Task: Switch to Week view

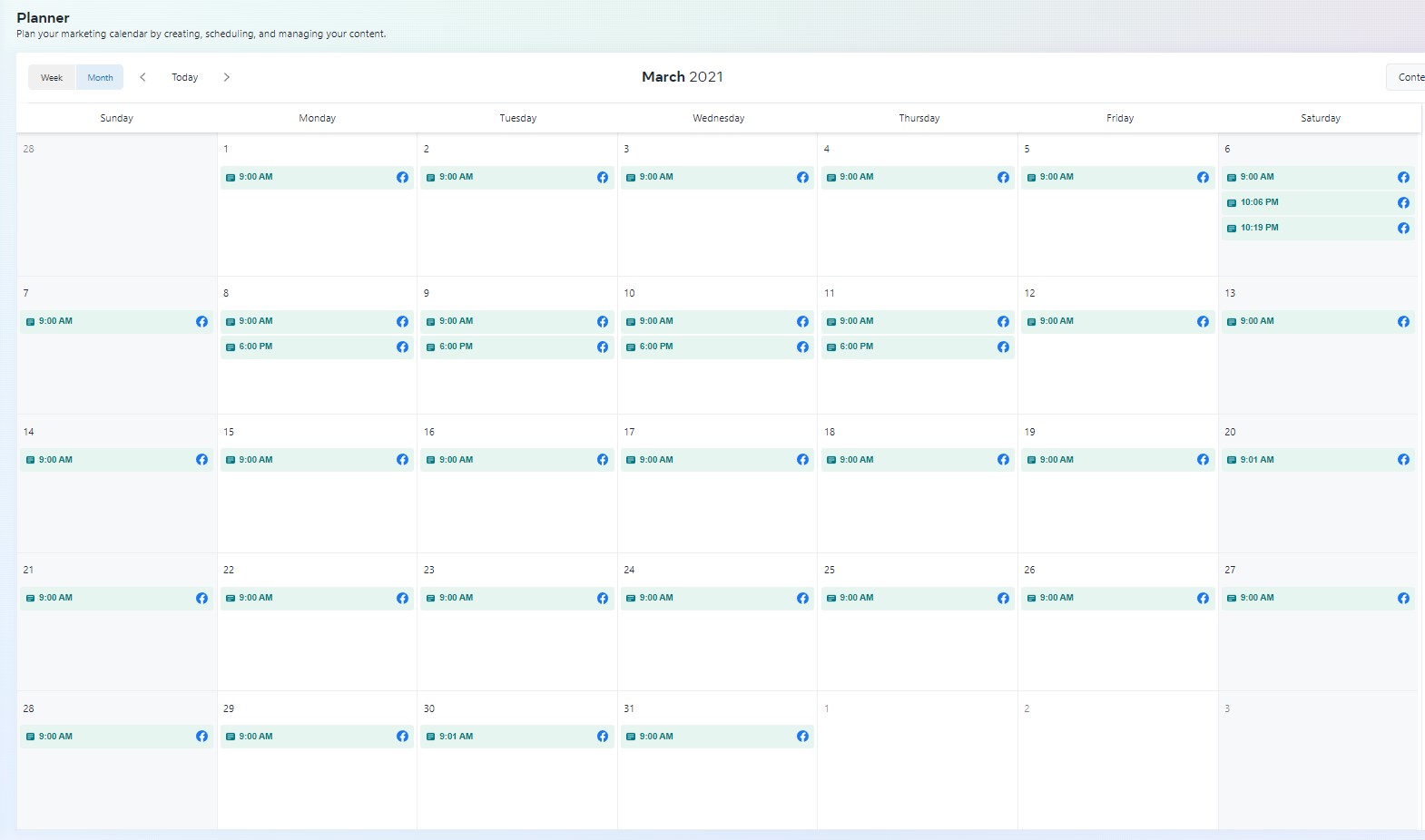Action: (52, 78)
